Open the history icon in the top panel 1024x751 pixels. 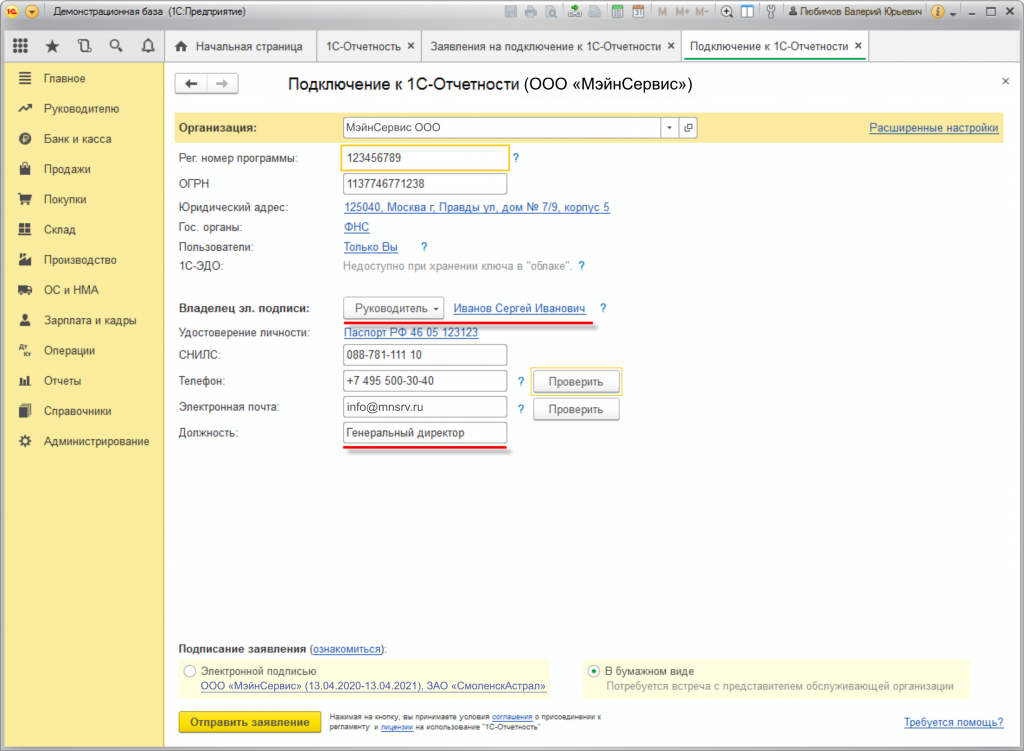pos(84,46)
